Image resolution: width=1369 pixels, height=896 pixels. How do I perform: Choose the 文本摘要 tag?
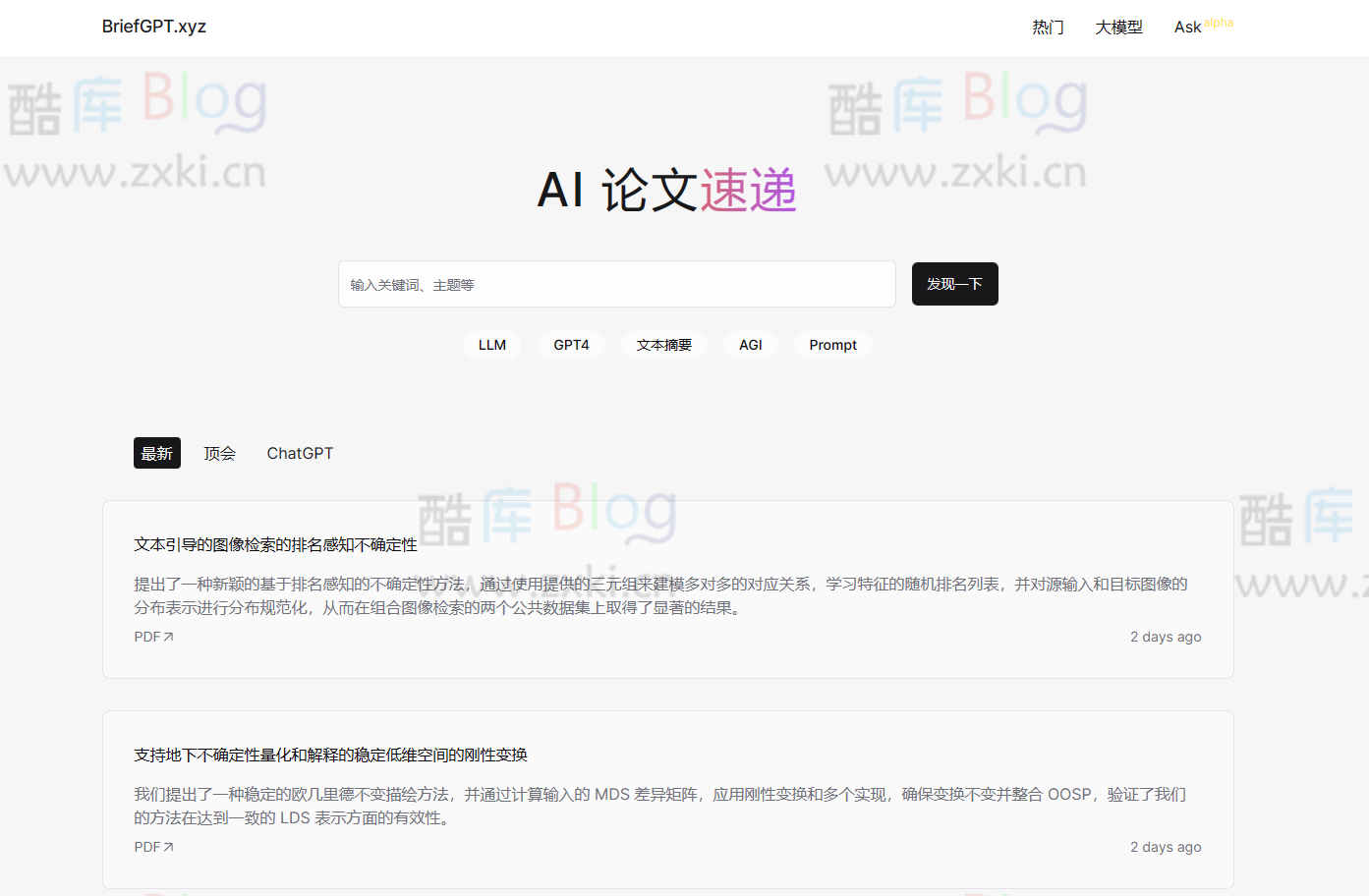point(663,345)
